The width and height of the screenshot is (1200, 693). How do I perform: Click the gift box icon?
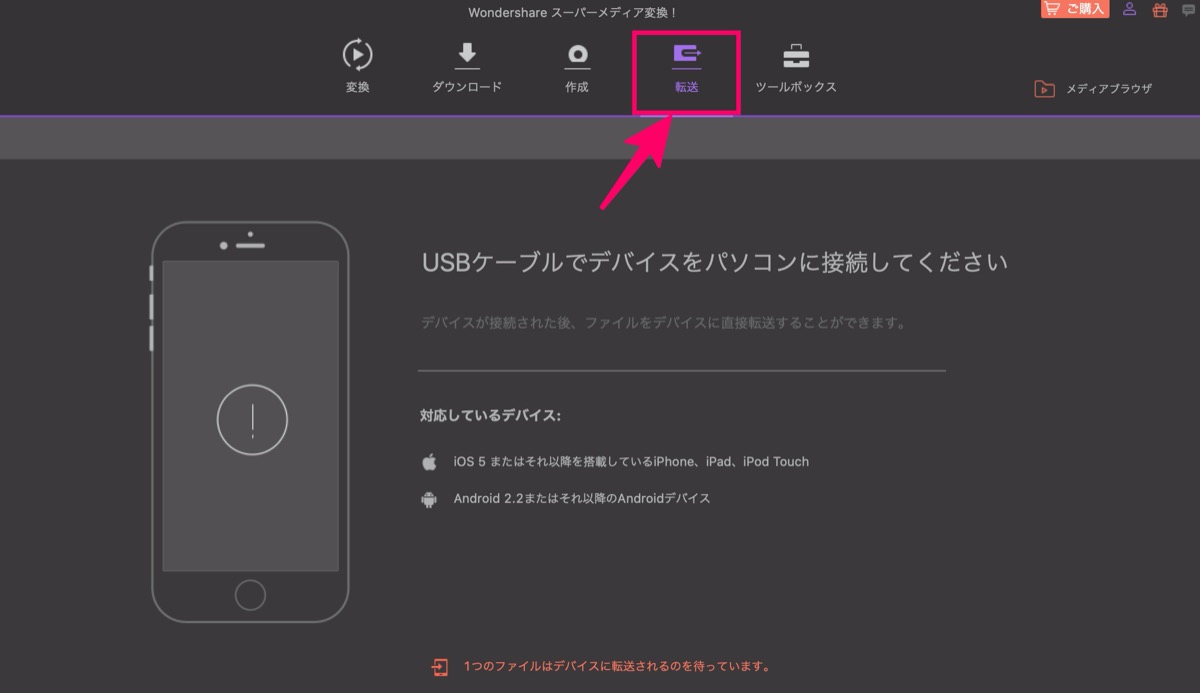pyautogui.click(x=1160, y=10)
